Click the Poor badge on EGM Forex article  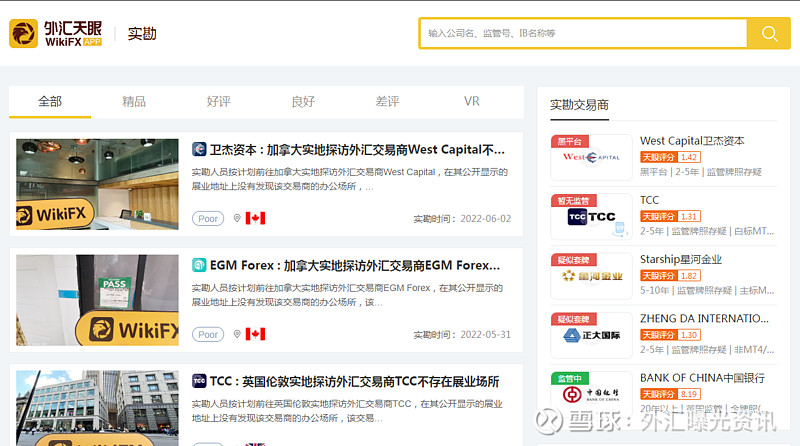point(208,334)
